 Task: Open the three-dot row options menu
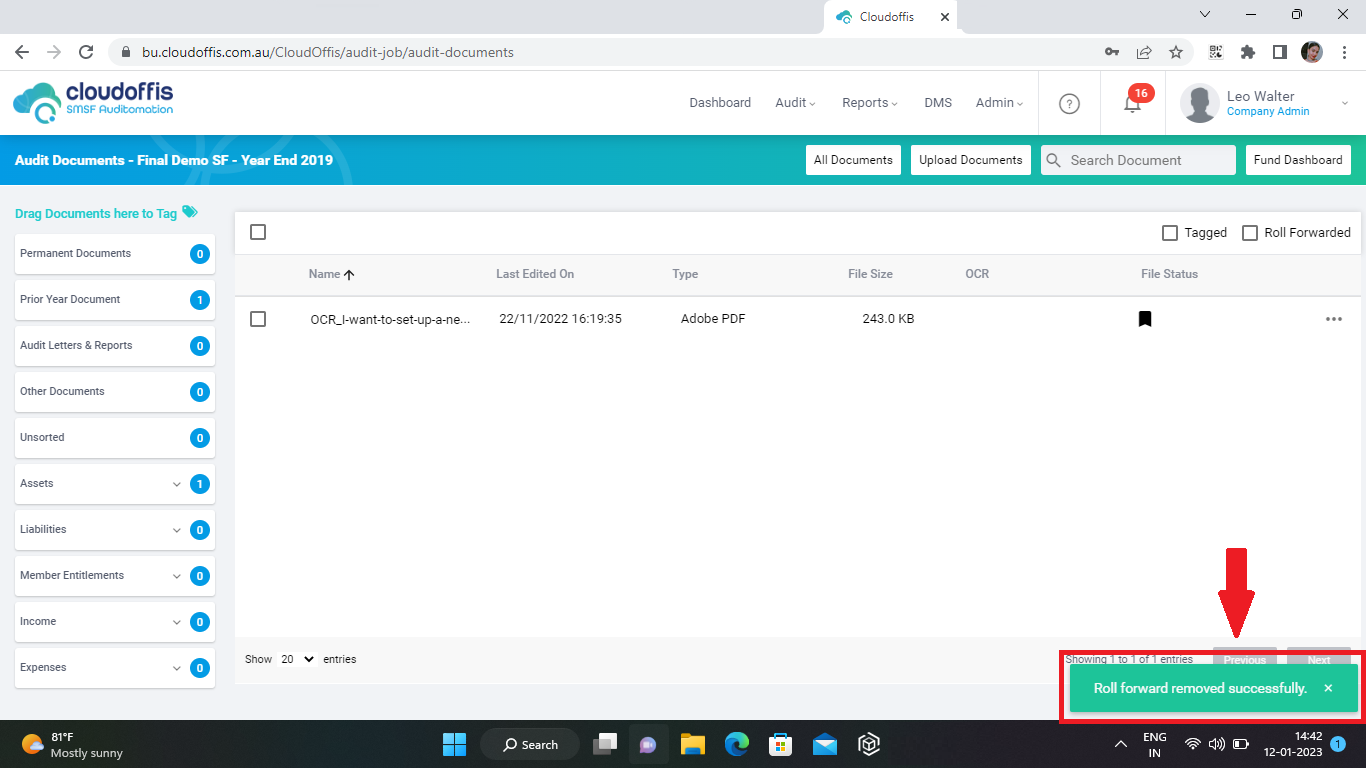[1333, 319]
